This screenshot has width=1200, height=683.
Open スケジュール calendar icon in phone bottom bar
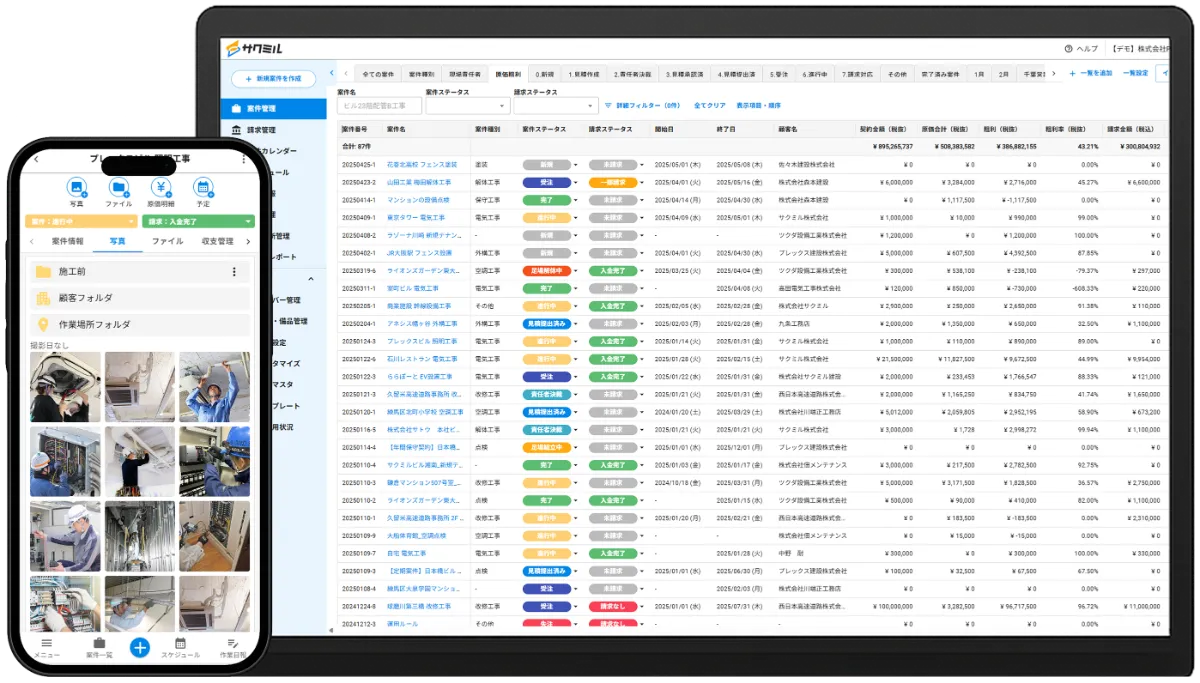(x=181, y=643)
